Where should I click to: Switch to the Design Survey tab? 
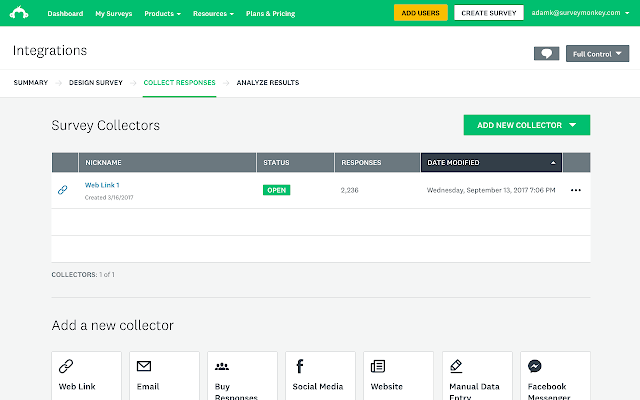pos(96,82)
